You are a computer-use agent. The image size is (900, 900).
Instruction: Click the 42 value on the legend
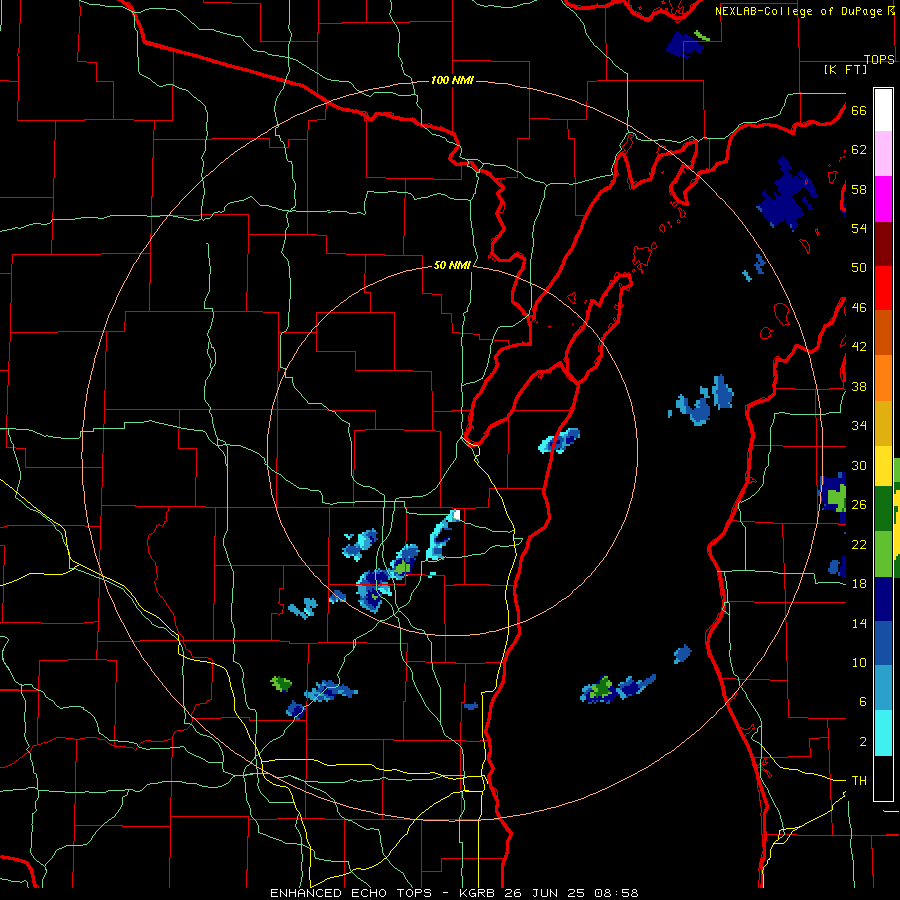[859, 347]
